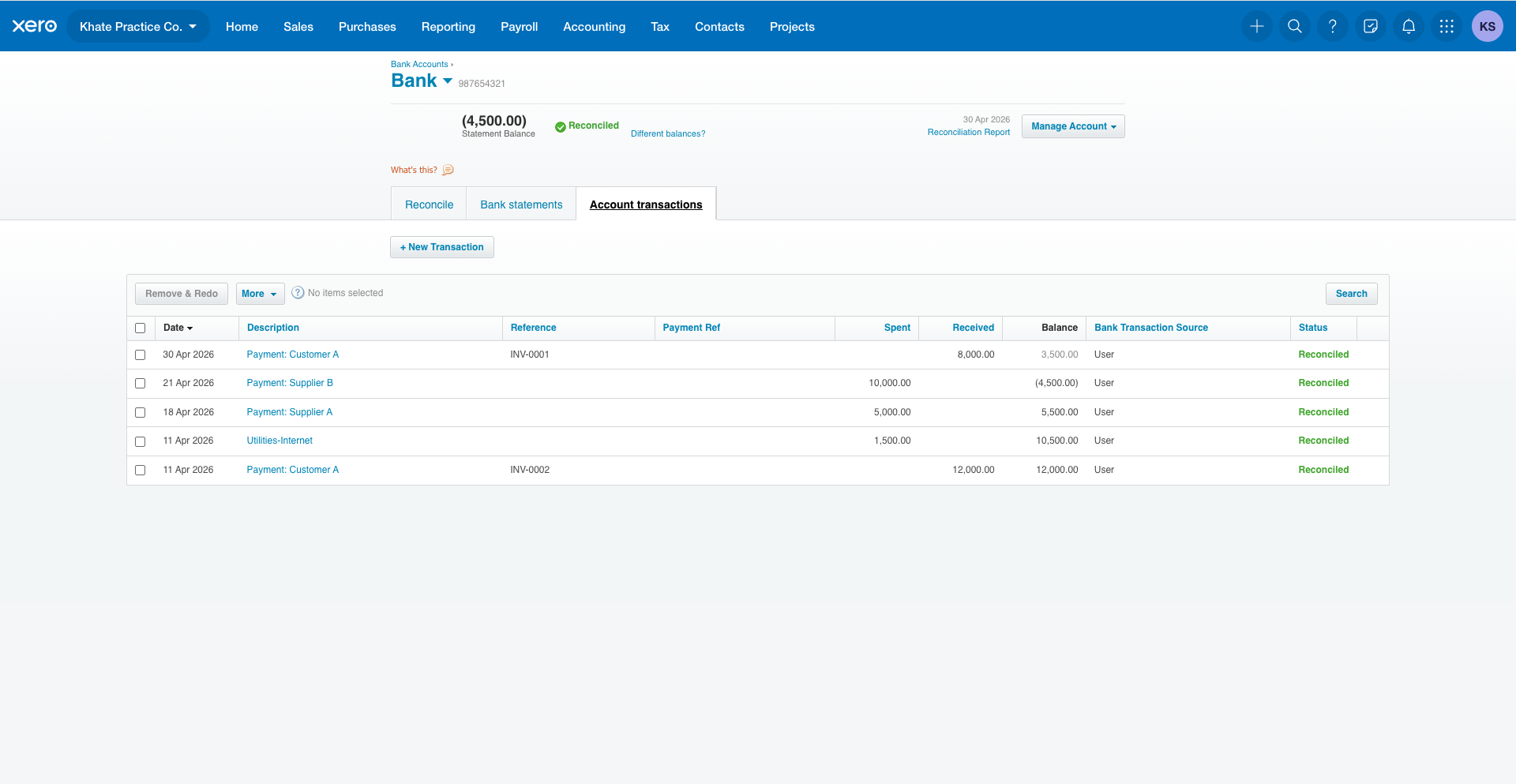
Task: Sort by the Payment Ref column header
Action: (x=692, y=328)
